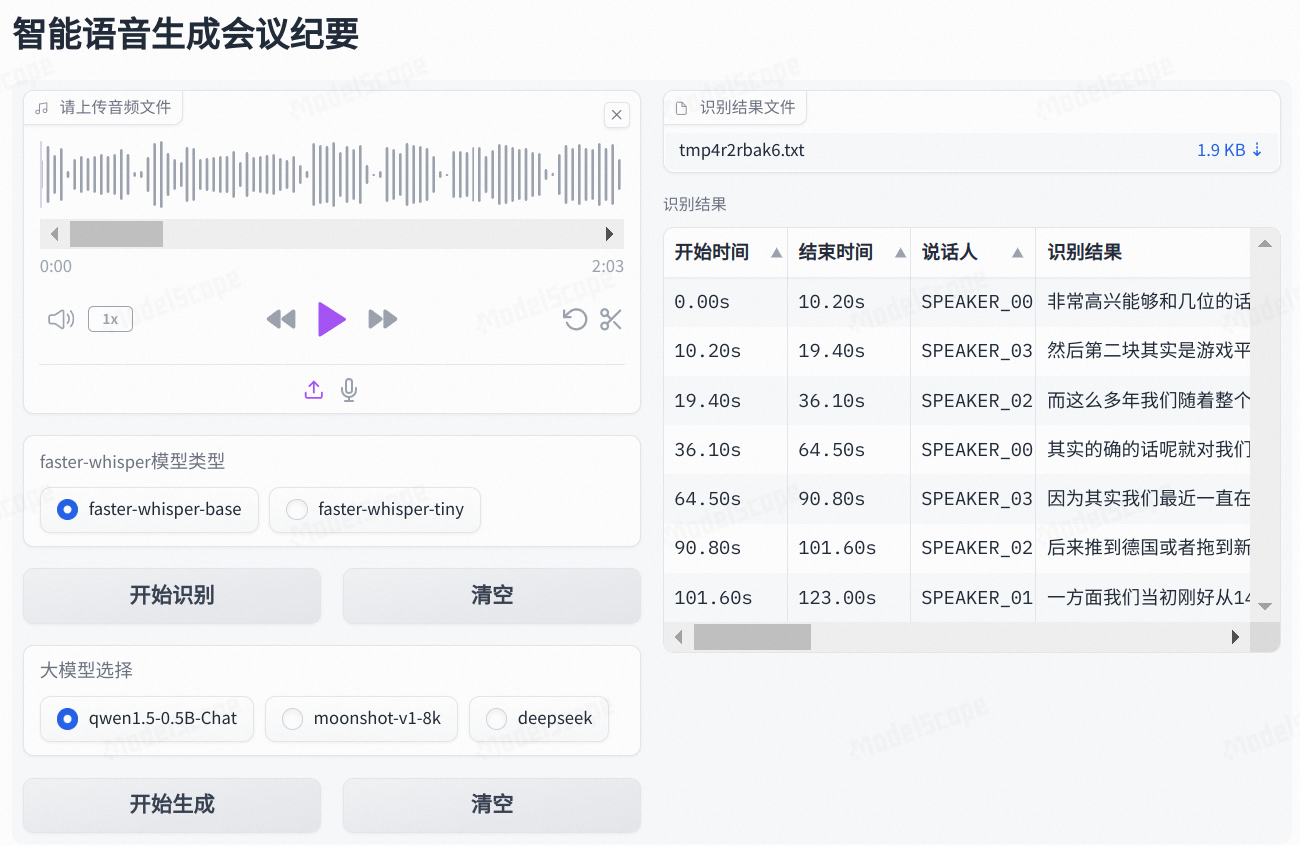Viewport: 1300px width, 846px height.
Task: Click the microphone record icon
Action: tap(349, 390)
